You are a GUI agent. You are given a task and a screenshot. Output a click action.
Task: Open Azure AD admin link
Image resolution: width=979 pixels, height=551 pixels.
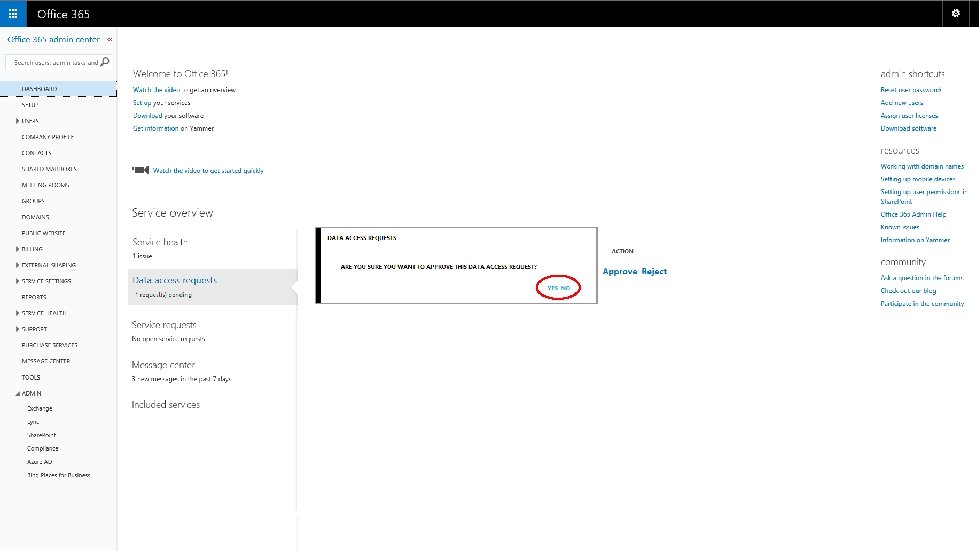tap(39, 462)
